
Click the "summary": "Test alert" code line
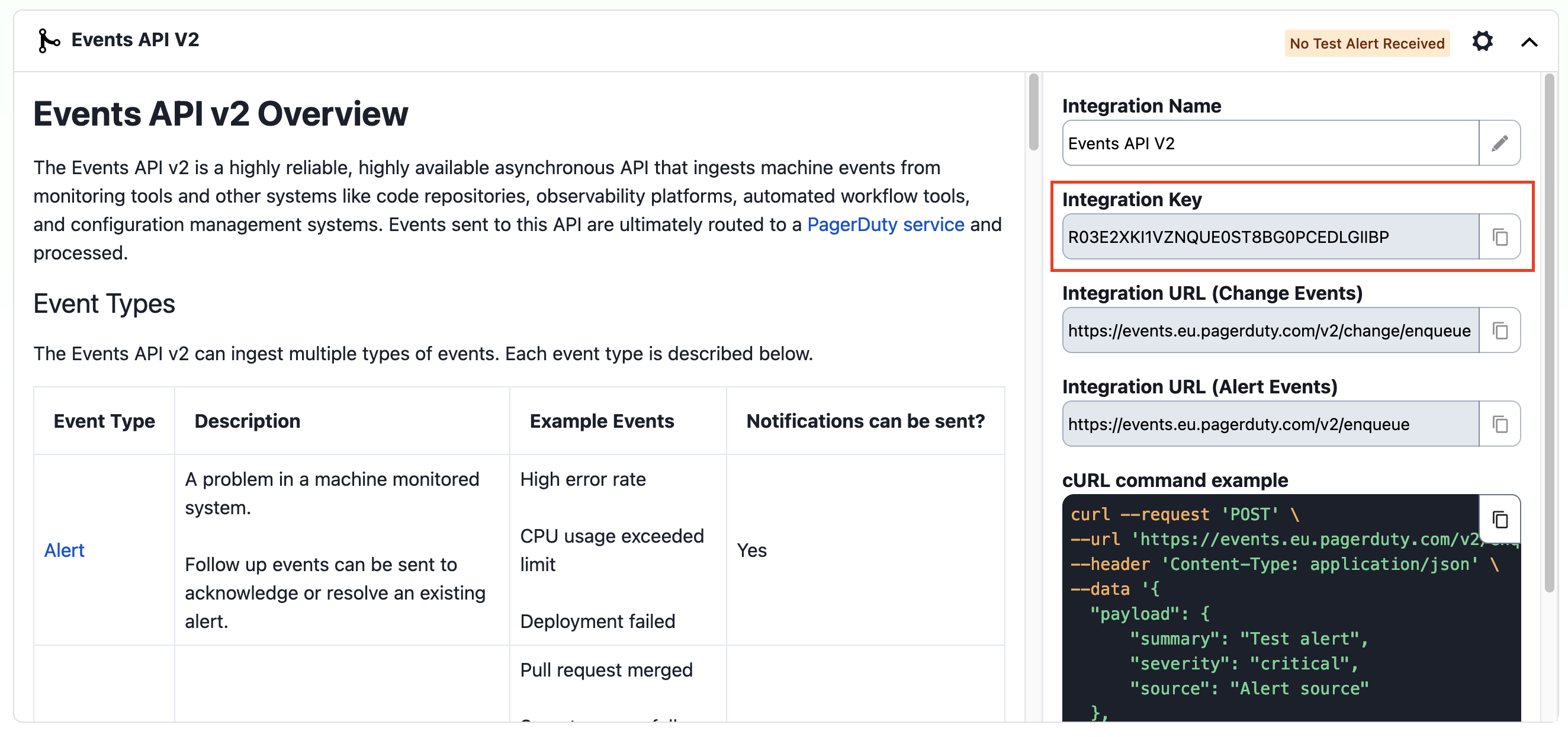pyautogui.click(x=1248, y=639)
